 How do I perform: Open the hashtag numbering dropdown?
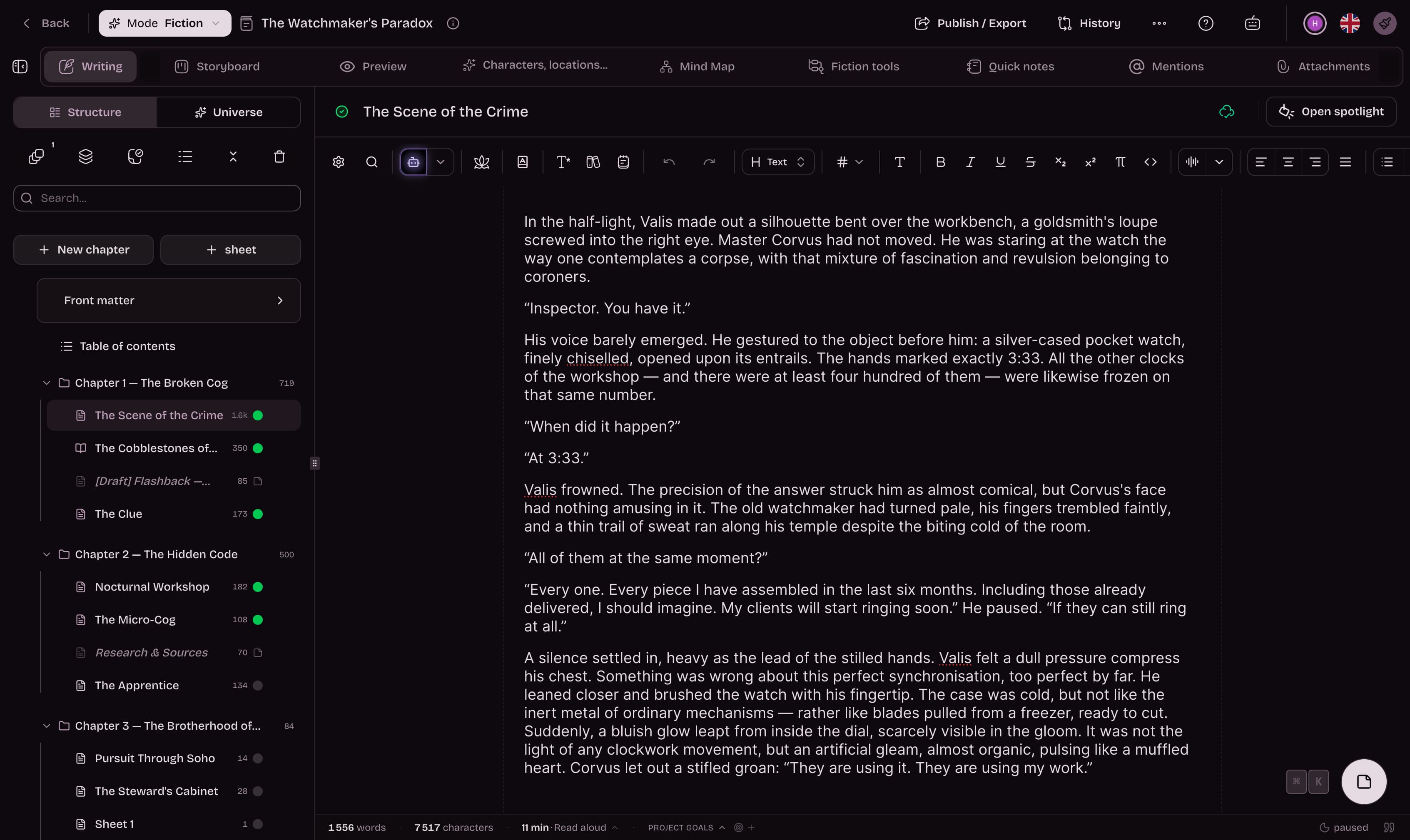pyautogui.click(x=850, y=162)
